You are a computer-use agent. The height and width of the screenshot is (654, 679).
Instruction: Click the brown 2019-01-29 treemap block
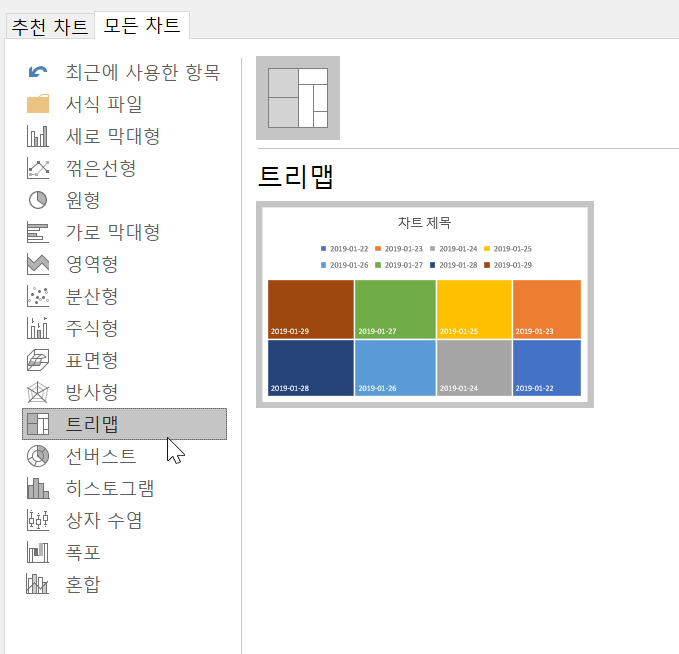(311, 309)
